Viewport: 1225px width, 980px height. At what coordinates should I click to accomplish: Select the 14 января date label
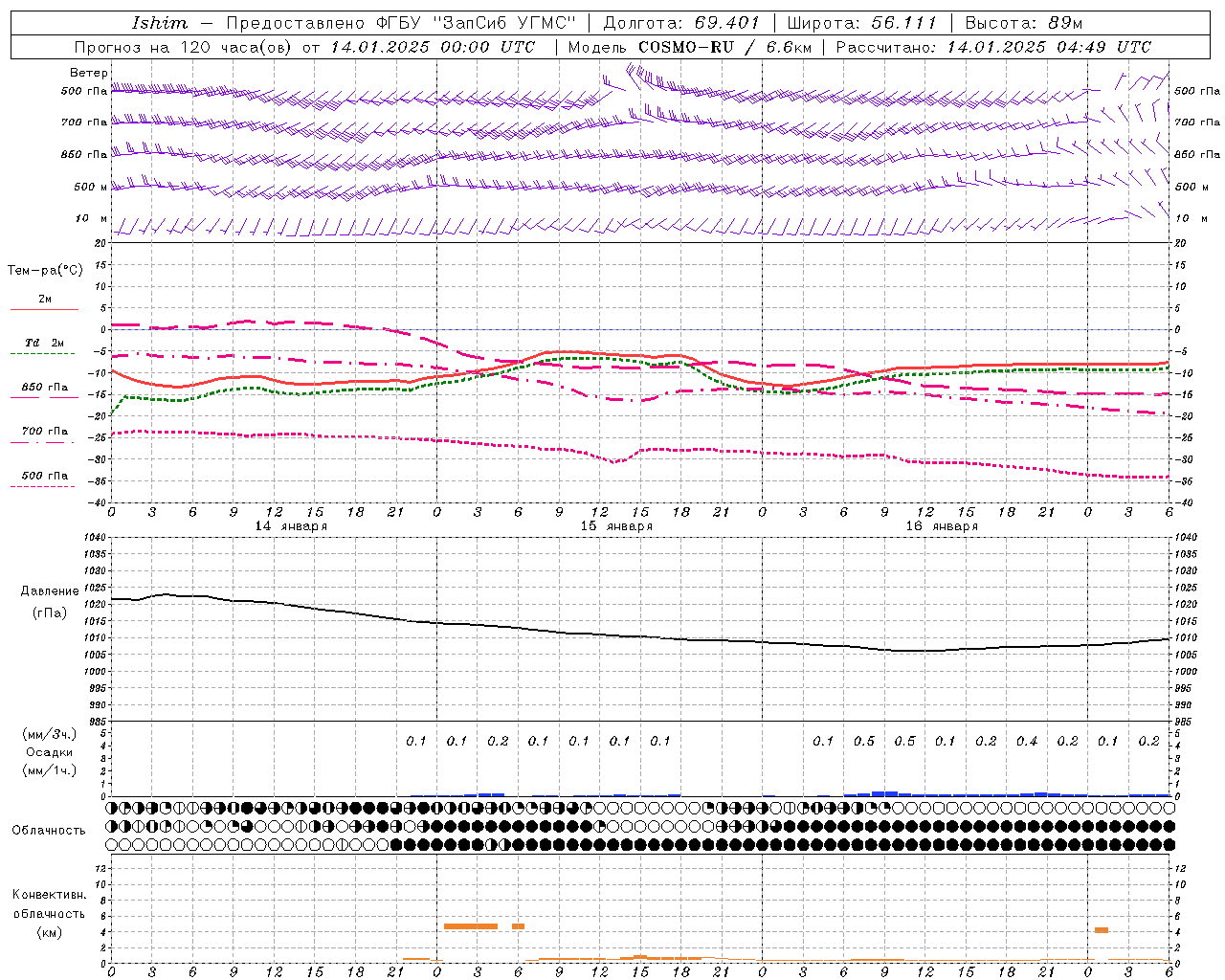(290, 526)
